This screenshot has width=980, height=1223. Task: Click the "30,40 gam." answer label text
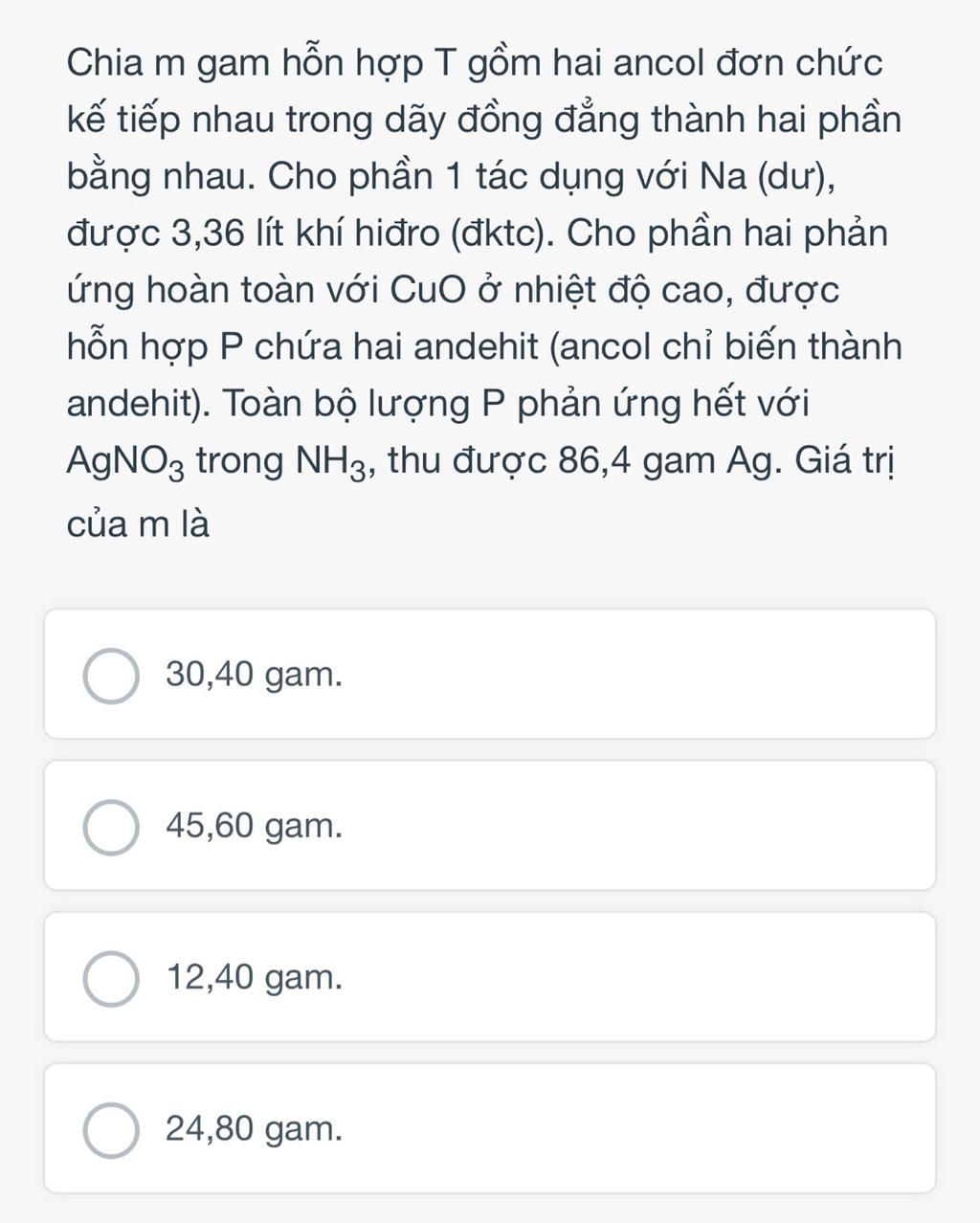[x=254, y=676]
